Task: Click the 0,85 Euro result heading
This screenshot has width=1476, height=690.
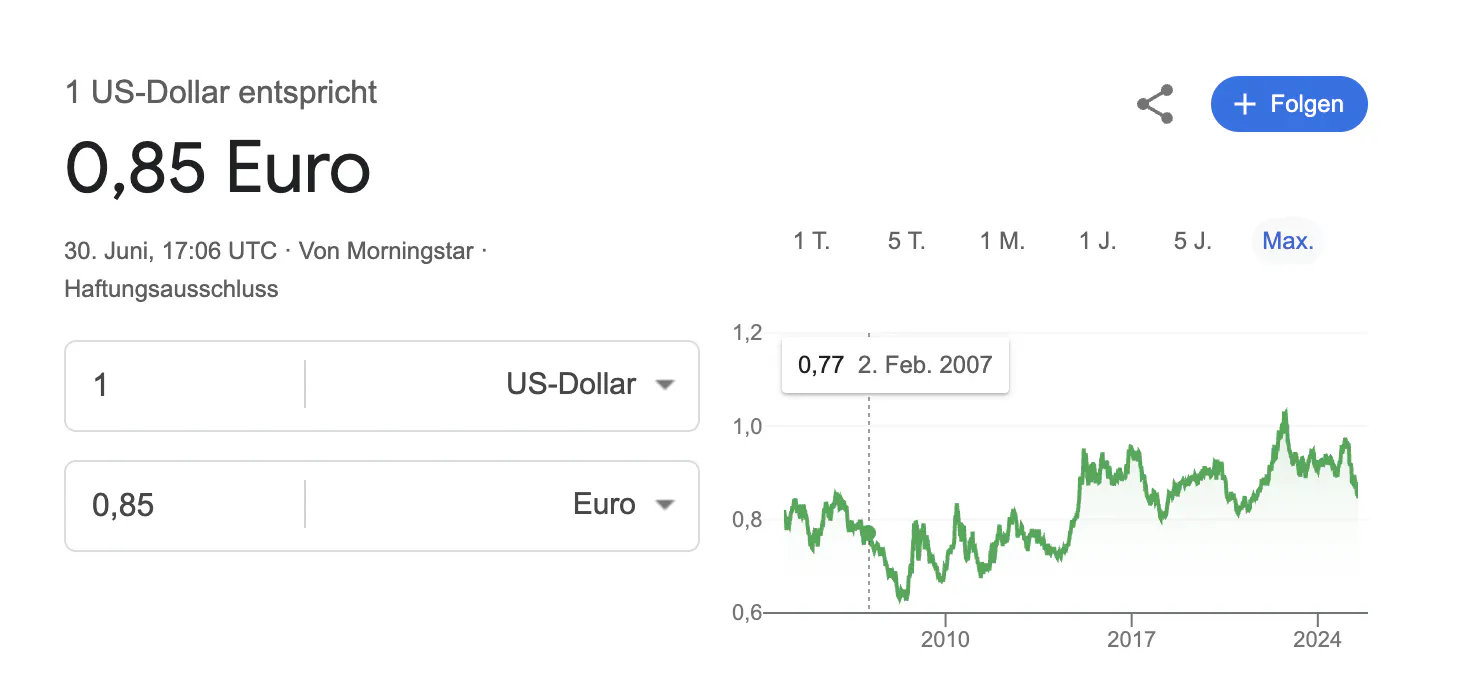Action: (x=218, y=167)
